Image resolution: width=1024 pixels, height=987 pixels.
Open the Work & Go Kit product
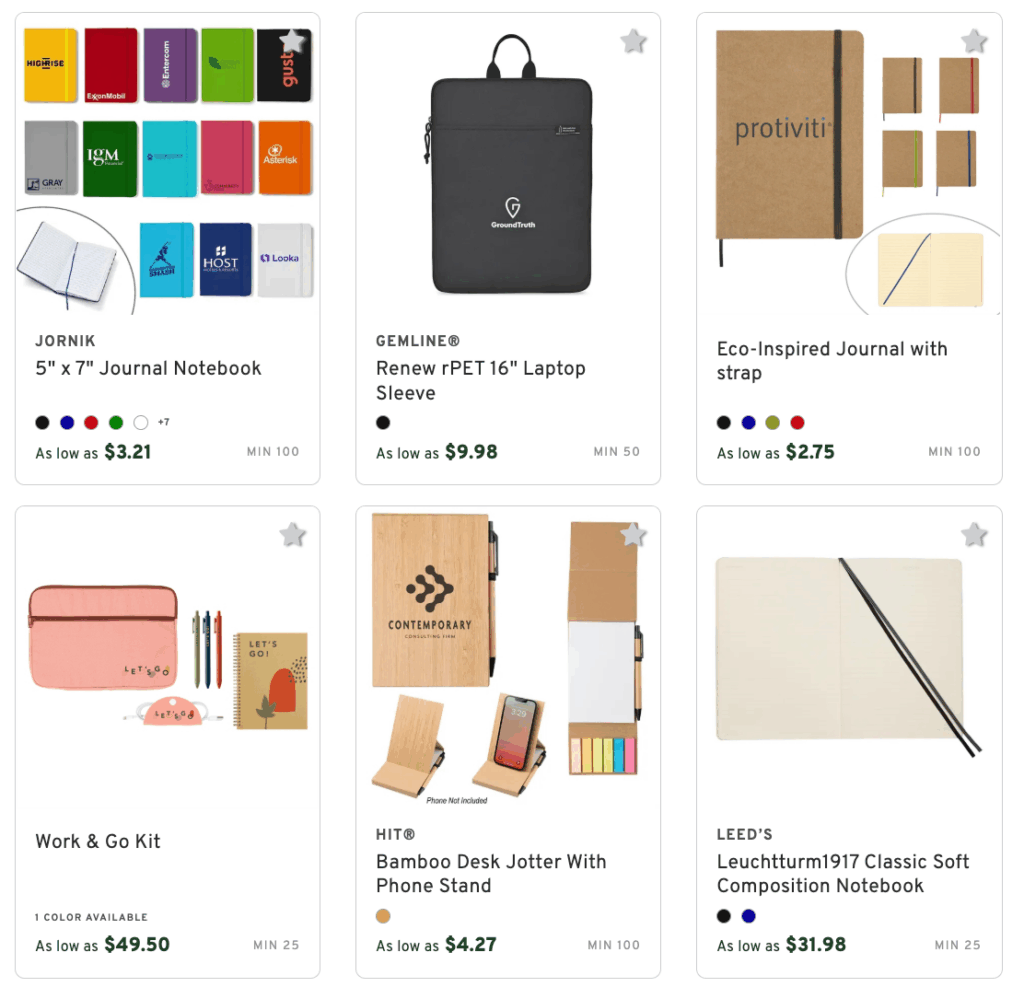[x=97, y=841]
